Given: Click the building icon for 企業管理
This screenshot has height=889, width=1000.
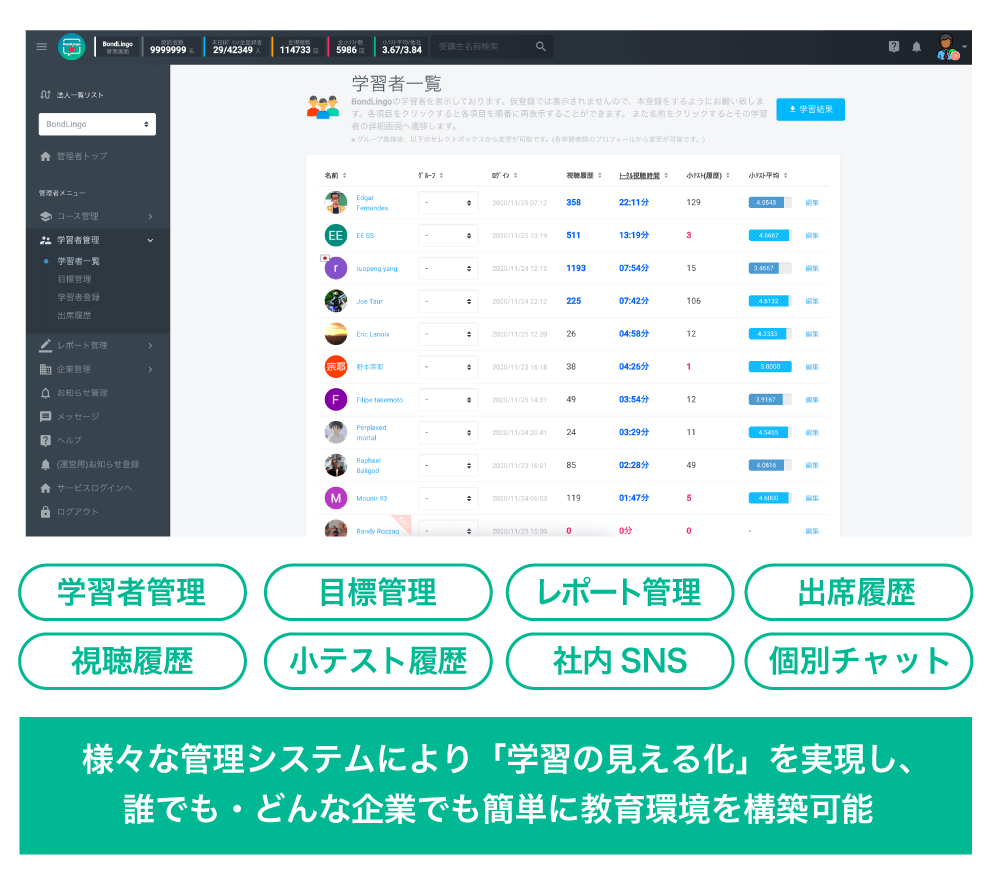Looking at the screenshot, I should coord(45,369).
